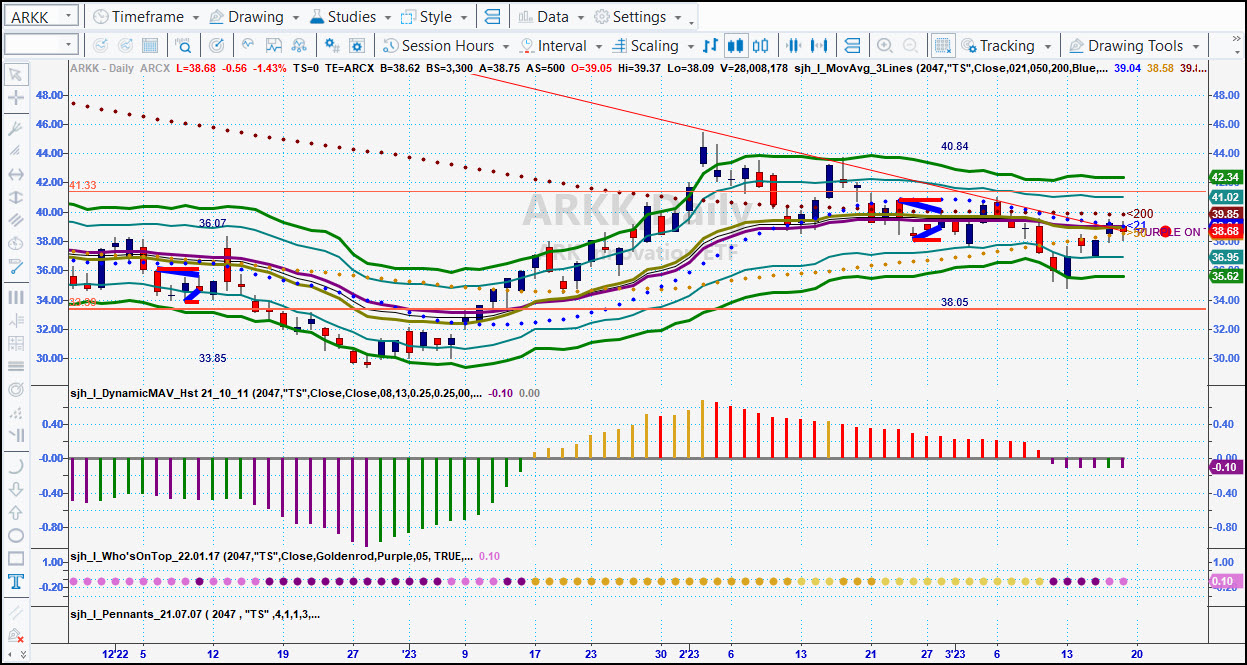
Task: Click the stacked panels icon in lower toolbar
Action: coord(853,45)
